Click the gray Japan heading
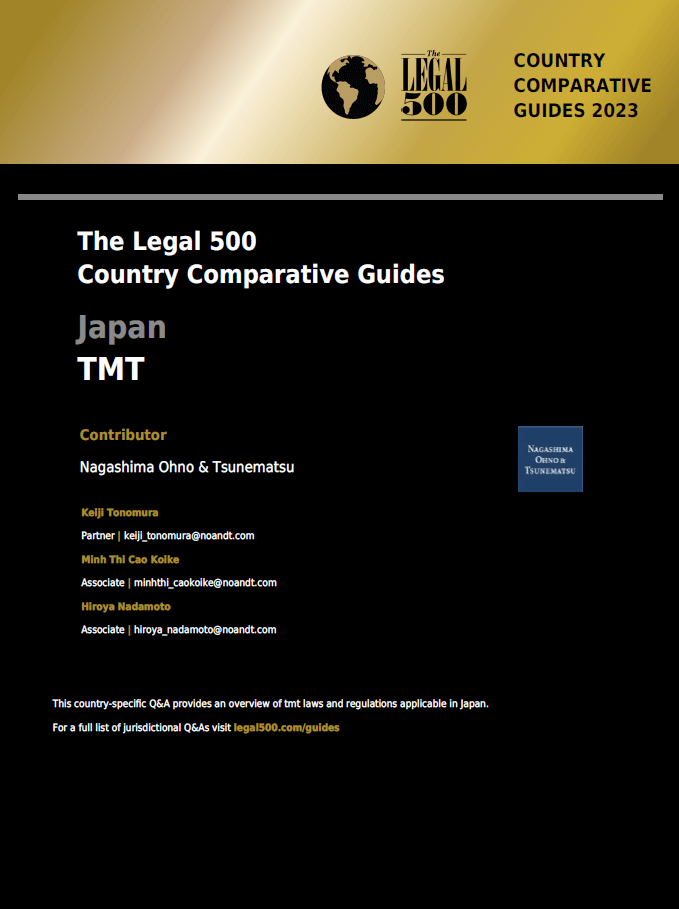This screenshot has height=909, width=679. pos(121,328)
